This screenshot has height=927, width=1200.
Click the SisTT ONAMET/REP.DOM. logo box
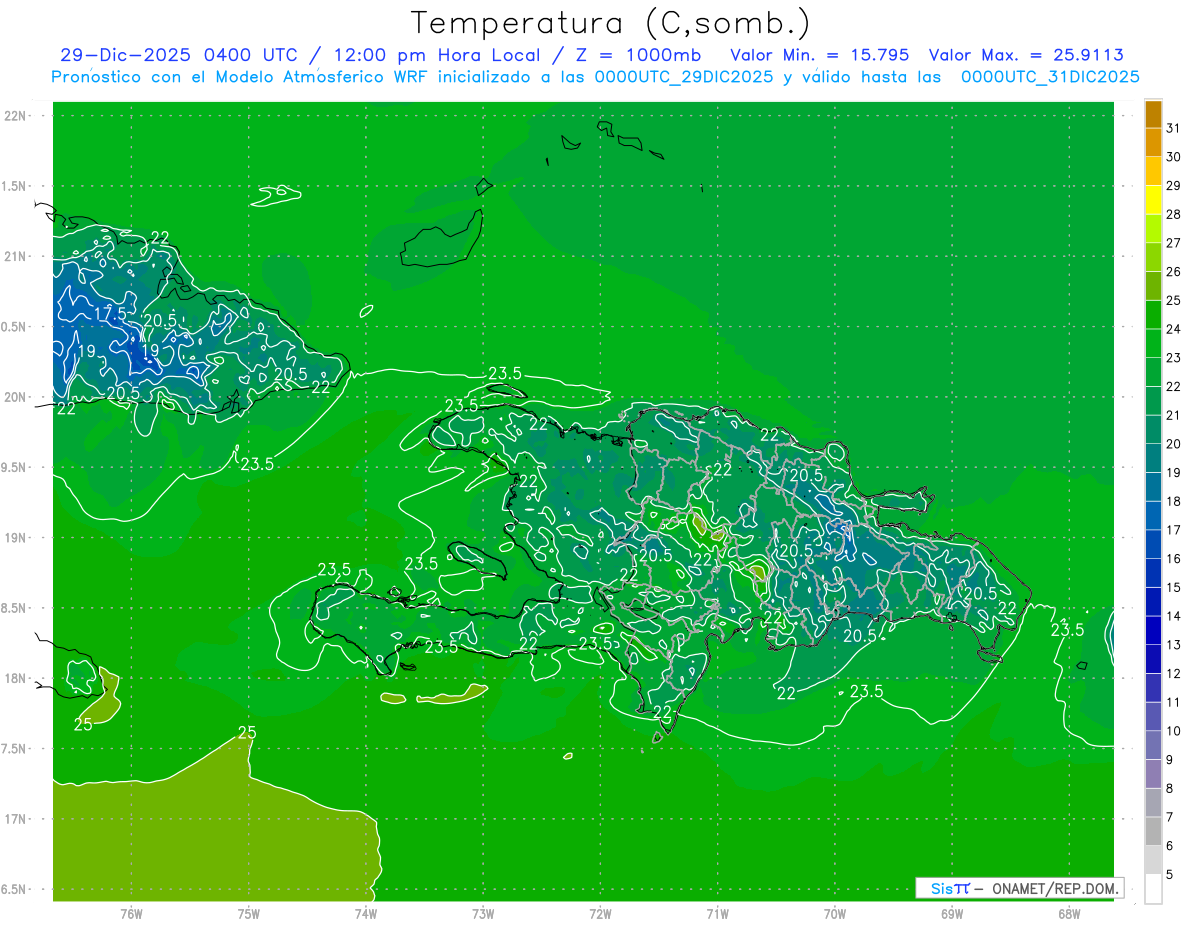tap(1019, 888)
